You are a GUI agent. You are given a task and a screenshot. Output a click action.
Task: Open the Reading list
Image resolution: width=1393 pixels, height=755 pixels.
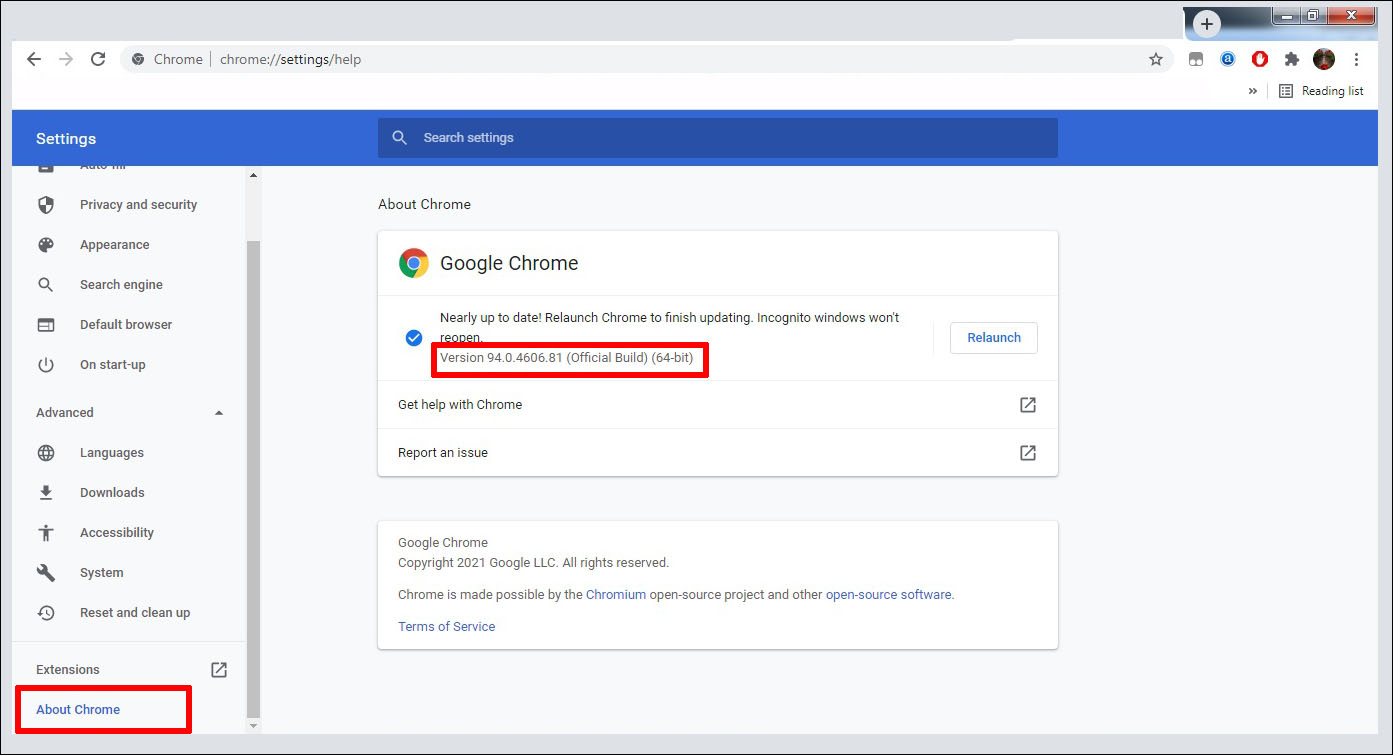tap(1321, 91)
